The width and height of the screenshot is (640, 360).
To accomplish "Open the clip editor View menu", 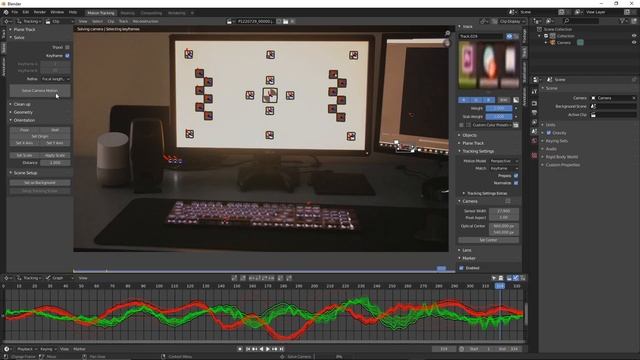I will (83, 21).
